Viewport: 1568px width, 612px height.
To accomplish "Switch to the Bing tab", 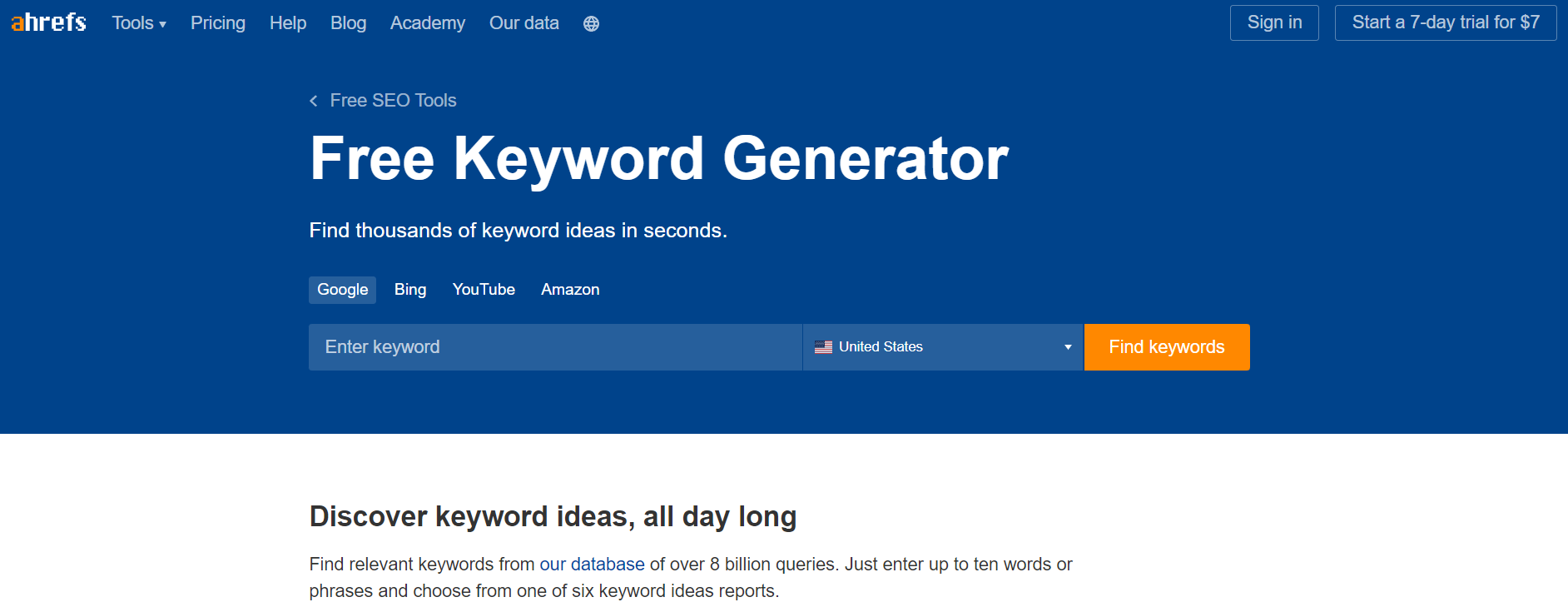I will click(x=410, y=290).
